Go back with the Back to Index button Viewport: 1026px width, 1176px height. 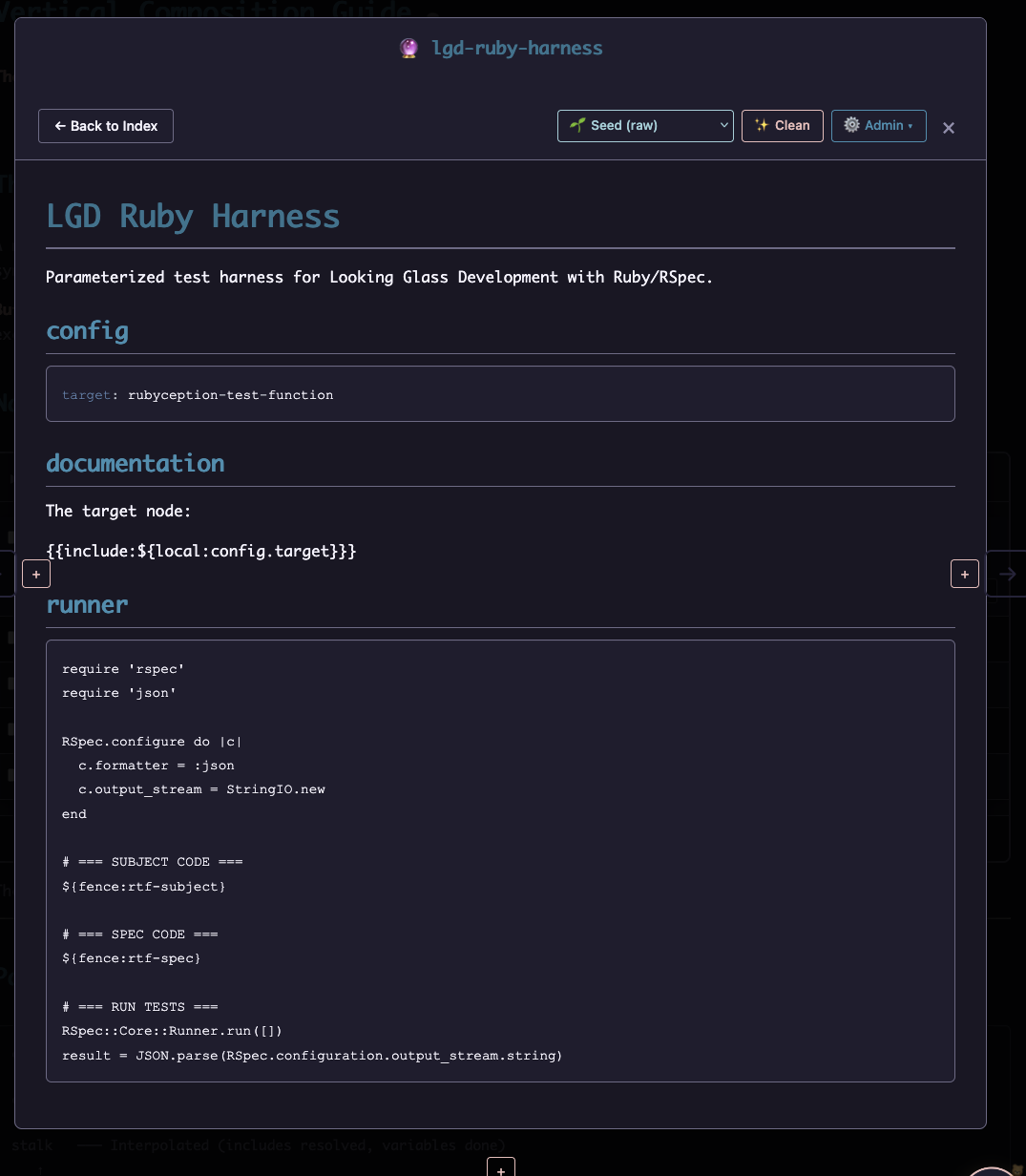click(x=106, y=126)
